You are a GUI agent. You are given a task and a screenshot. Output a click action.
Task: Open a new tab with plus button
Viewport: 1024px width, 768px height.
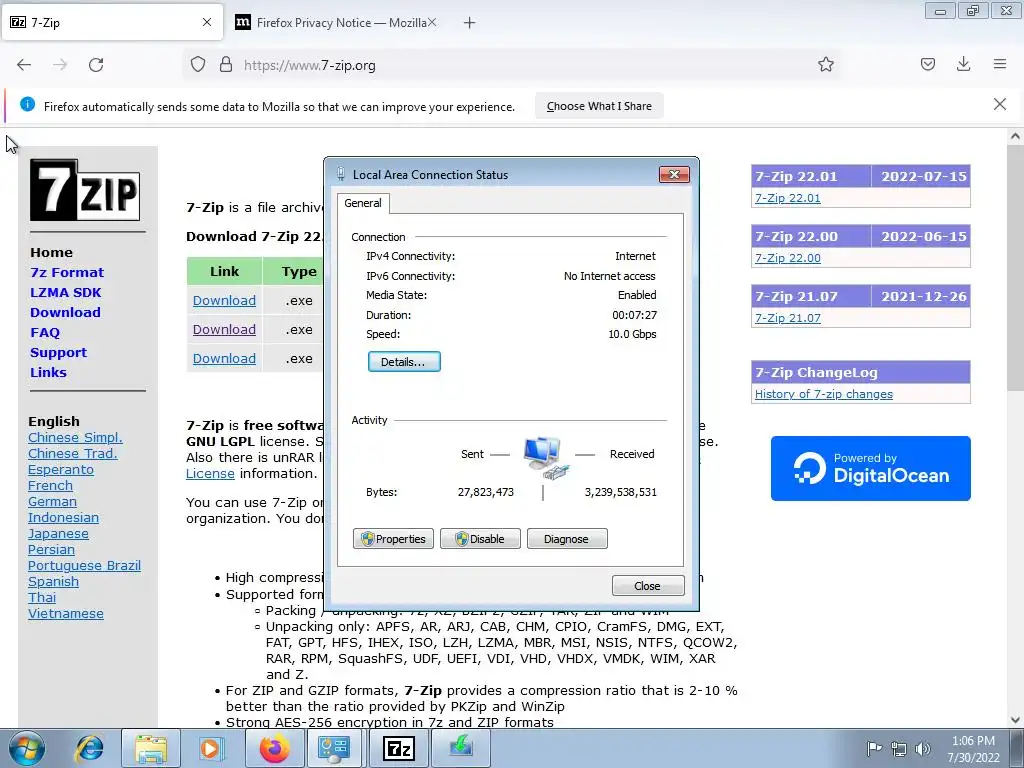pyautogui.click(x=470, y=23)
